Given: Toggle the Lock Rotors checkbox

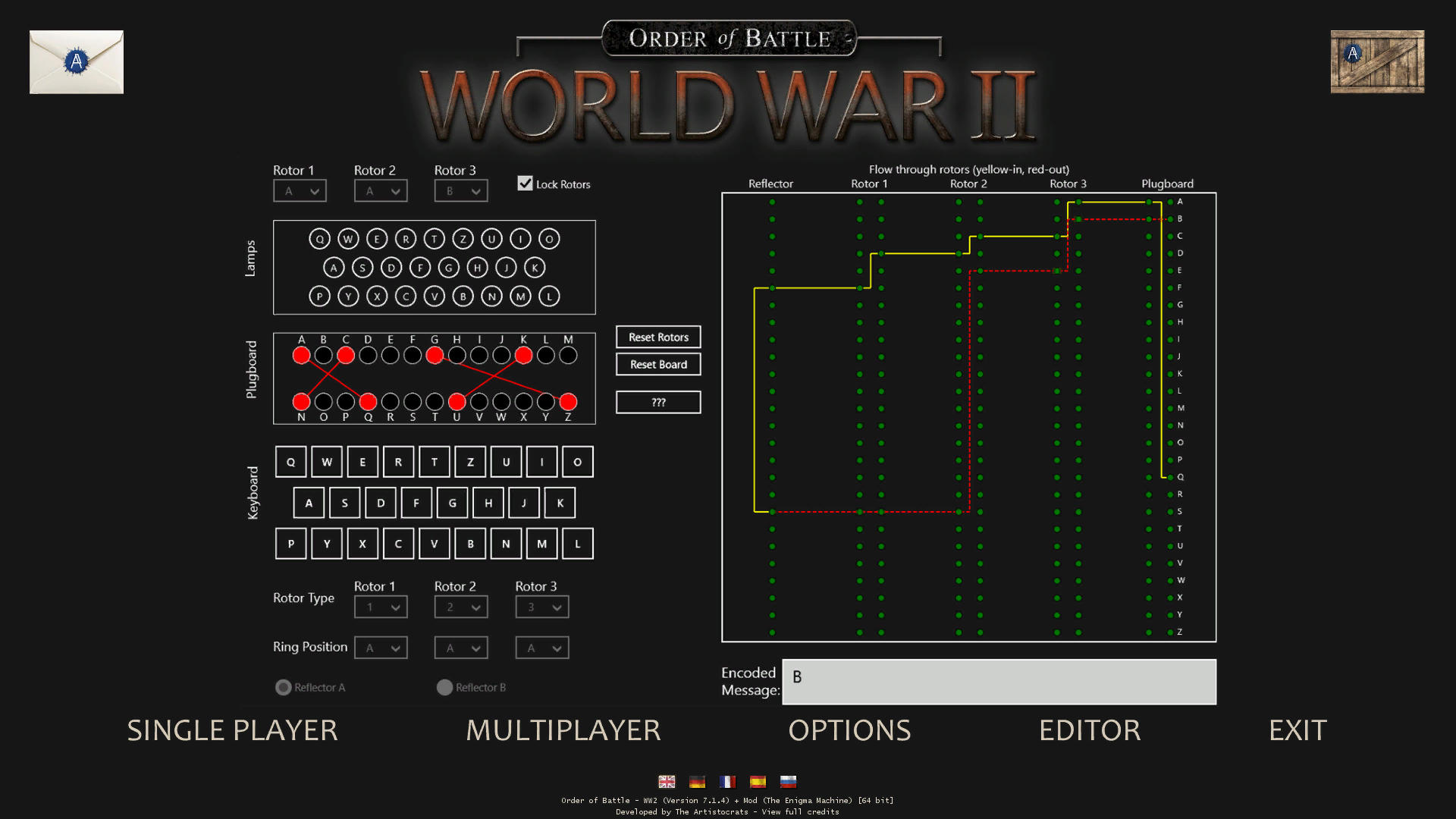Looking at the screenshot, I should click(525, 184).
